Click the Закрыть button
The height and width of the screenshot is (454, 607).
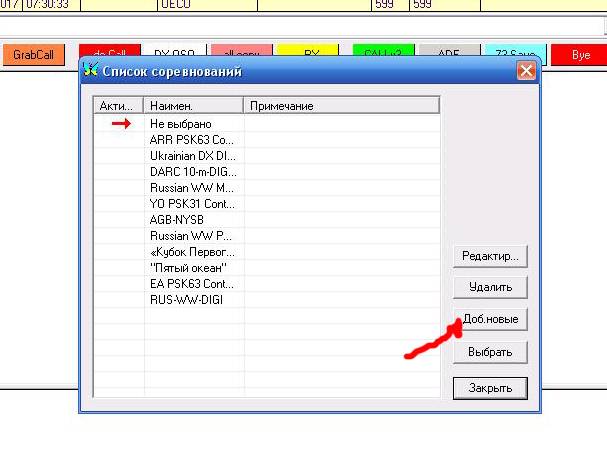pos(490,388)
